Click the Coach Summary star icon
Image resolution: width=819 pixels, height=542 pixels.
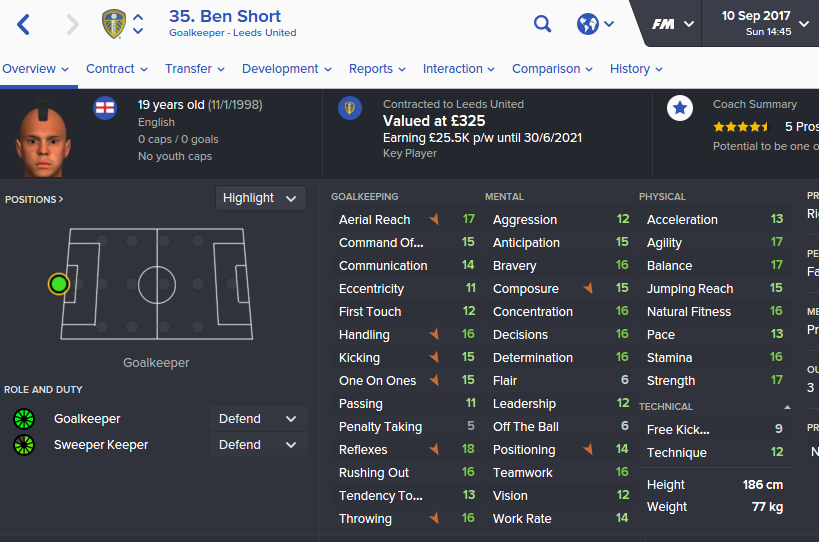coord(680,108)
